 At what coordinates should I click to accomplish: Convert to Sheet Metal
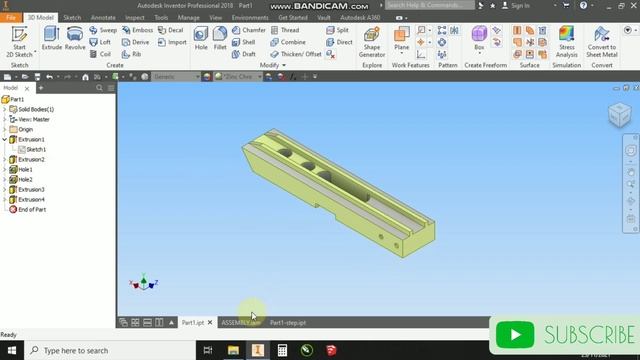602,42
